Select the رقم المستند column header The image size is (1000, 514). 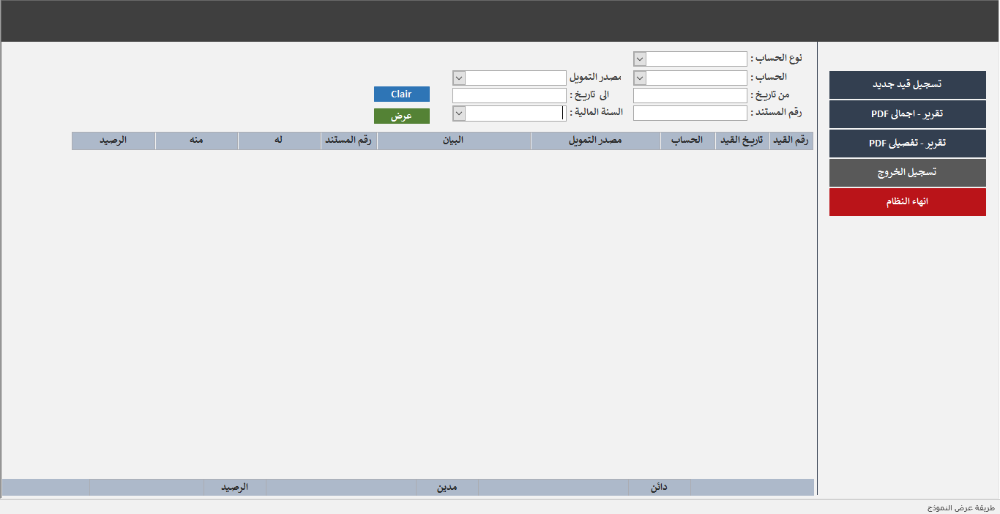pos(349,141)
